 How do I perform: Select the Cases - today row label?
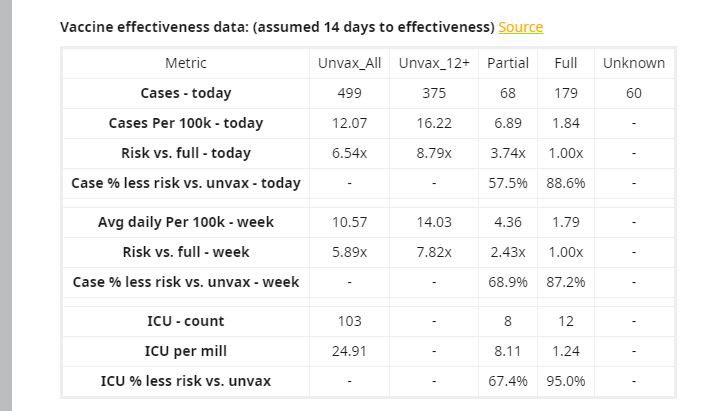(x=186, y=93)
